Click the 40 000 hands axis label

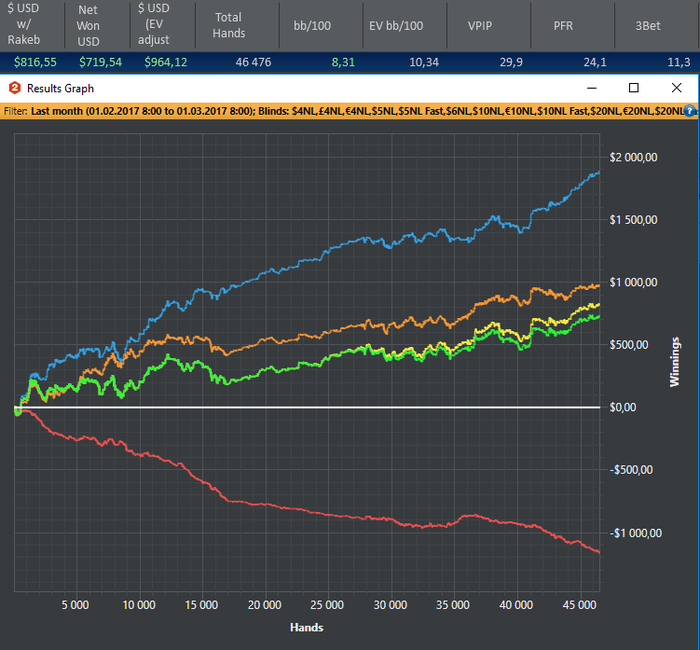[517, 605]
